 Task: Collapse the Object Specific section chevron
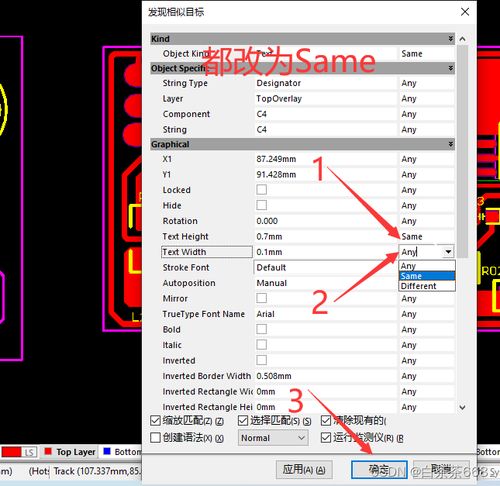tap(451, 68)
